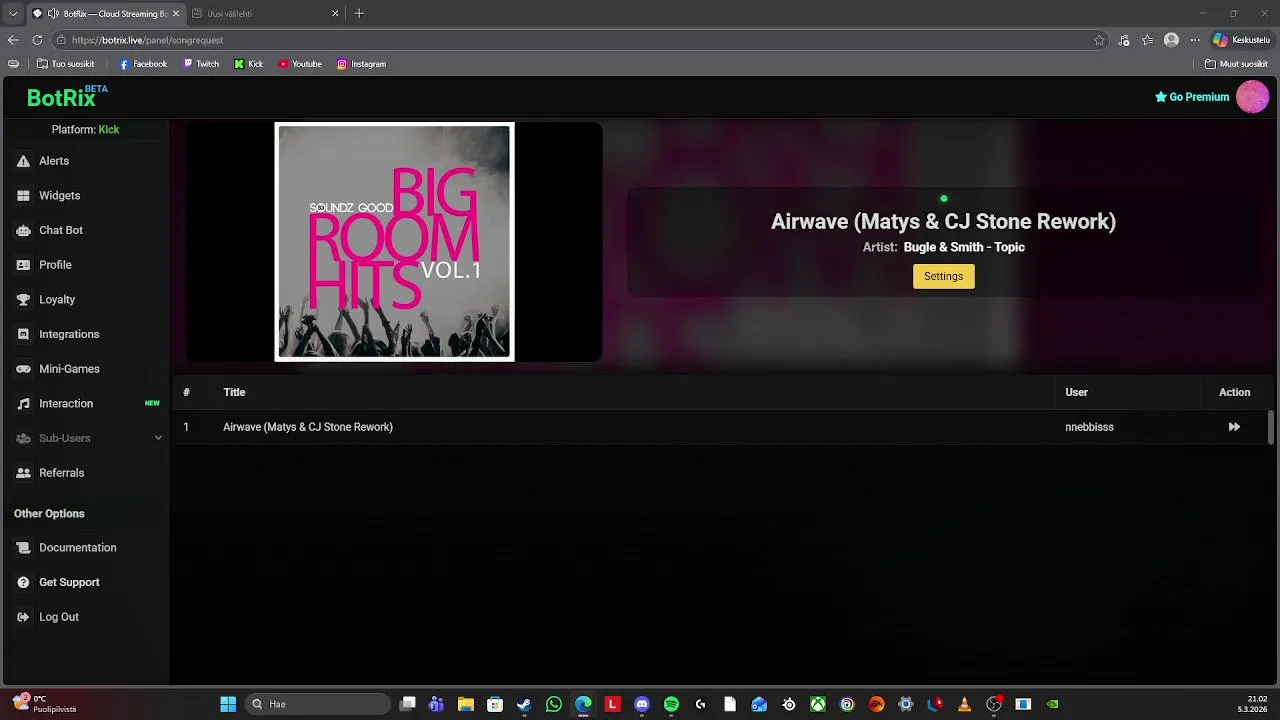Open Facebook bookmark
This screenshot has width=1280, height=720.
[x=143, y=64]
